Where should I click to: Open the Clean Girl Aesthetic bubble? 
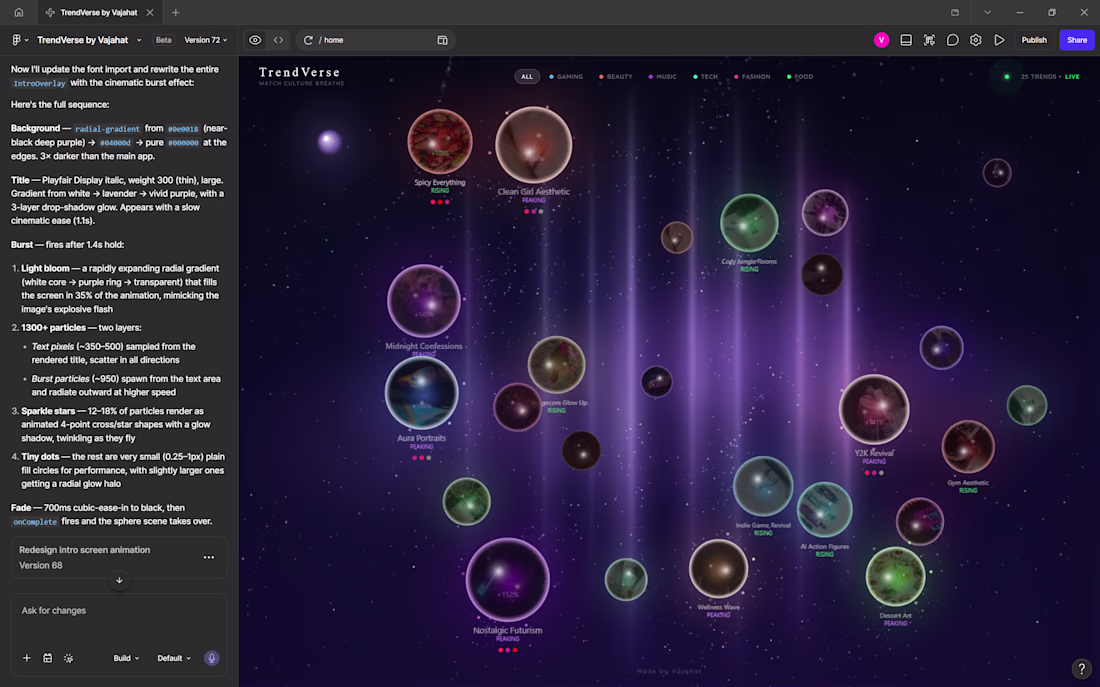coord(534,145)
